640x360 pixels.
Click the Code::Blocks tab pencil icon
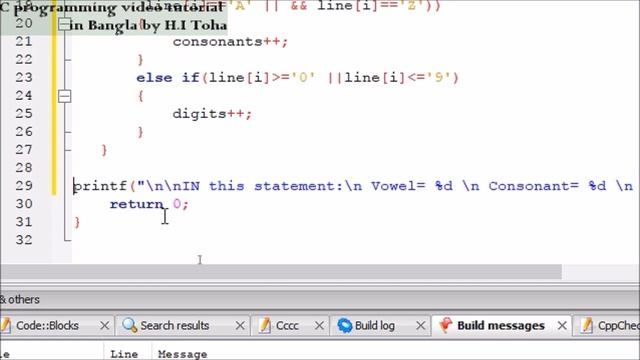click(6, 325)
